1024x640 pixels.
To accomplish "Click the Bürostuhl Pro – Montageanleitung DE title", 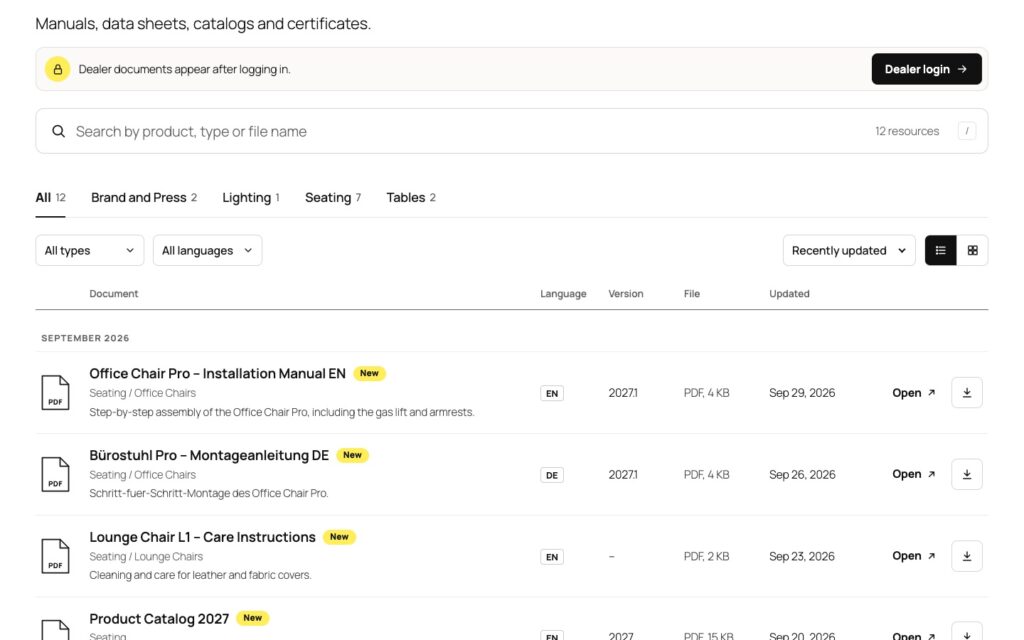I will pos(209,455).
